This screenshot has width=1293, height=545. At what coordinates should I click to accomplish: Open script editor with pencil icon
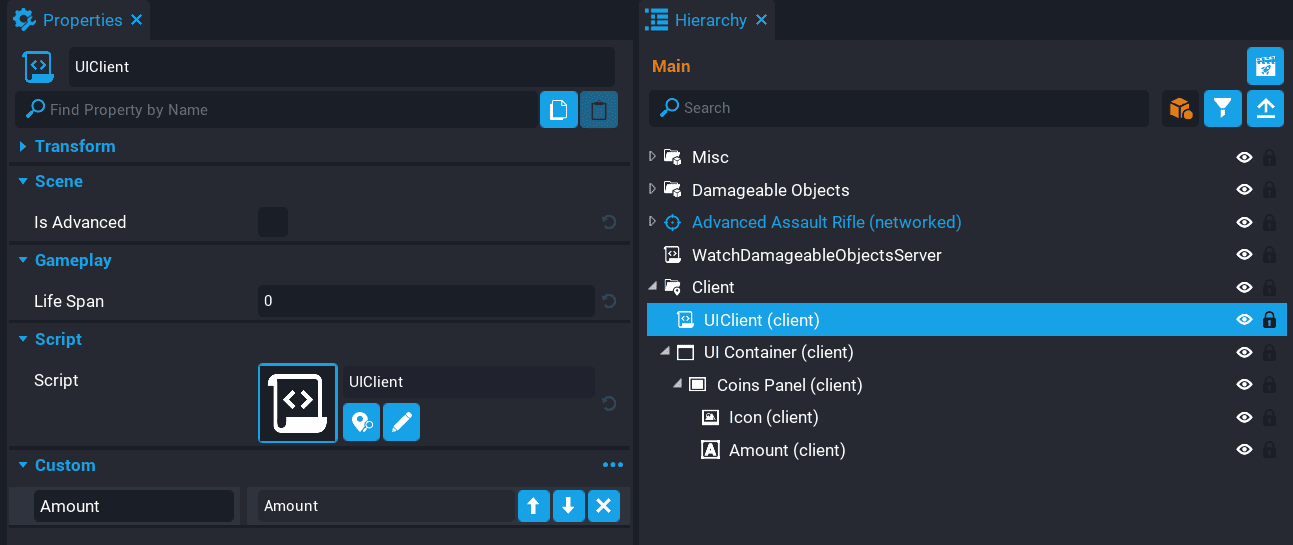tap(401, 423)
